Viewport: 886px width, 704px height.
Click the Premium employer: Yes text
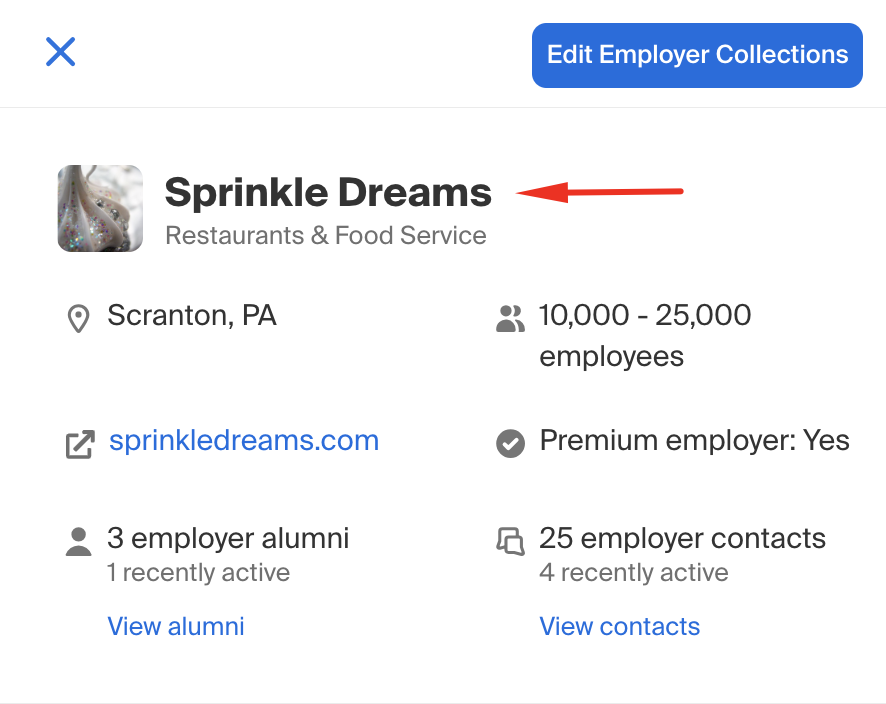(x=693, y=440)
